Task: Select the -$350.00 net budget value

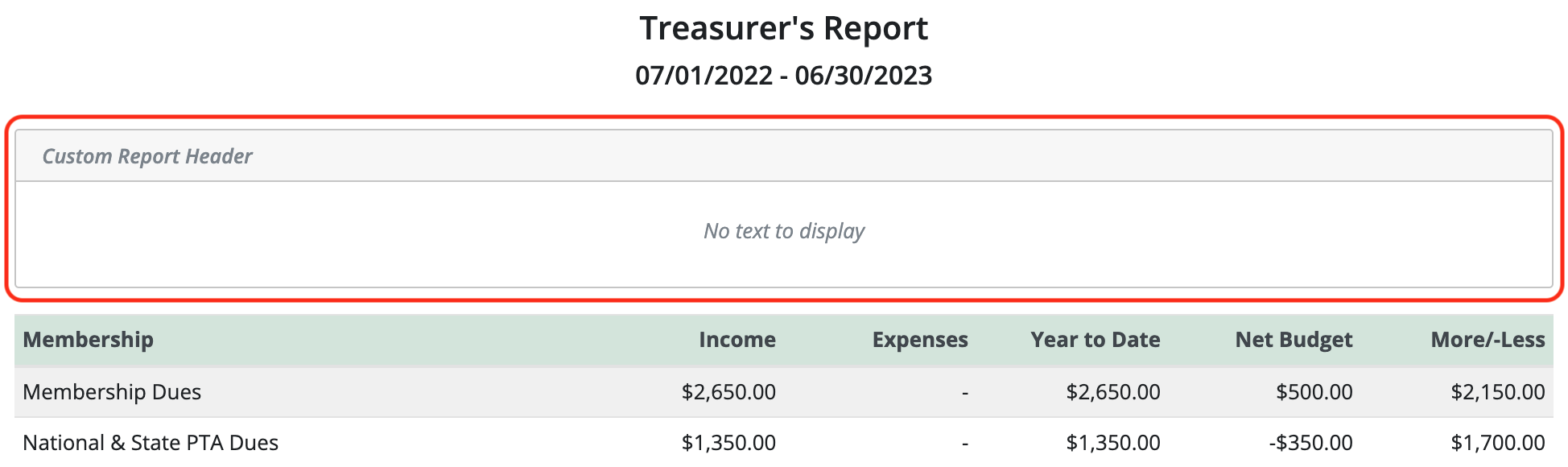Action: [1310, 443]
